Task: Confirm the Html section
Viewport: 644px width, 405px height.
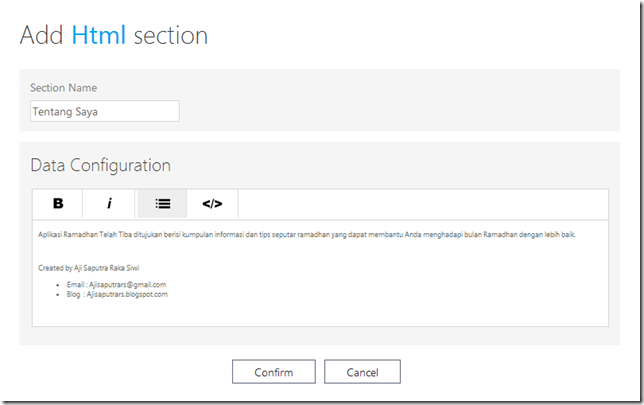Action: coord(274,372)
